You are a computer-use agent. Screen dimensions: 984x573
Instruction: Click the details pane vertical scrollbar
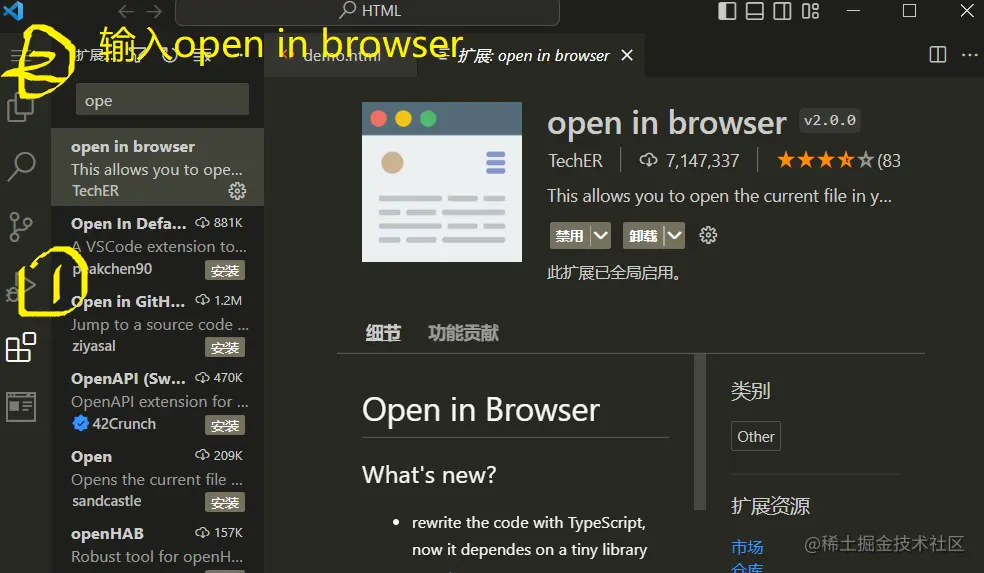[x=700, y=432]
